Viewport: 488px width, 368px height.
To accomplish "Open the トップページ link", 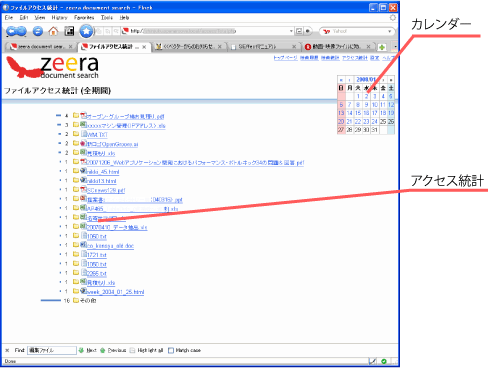I will tap(285, 58).
